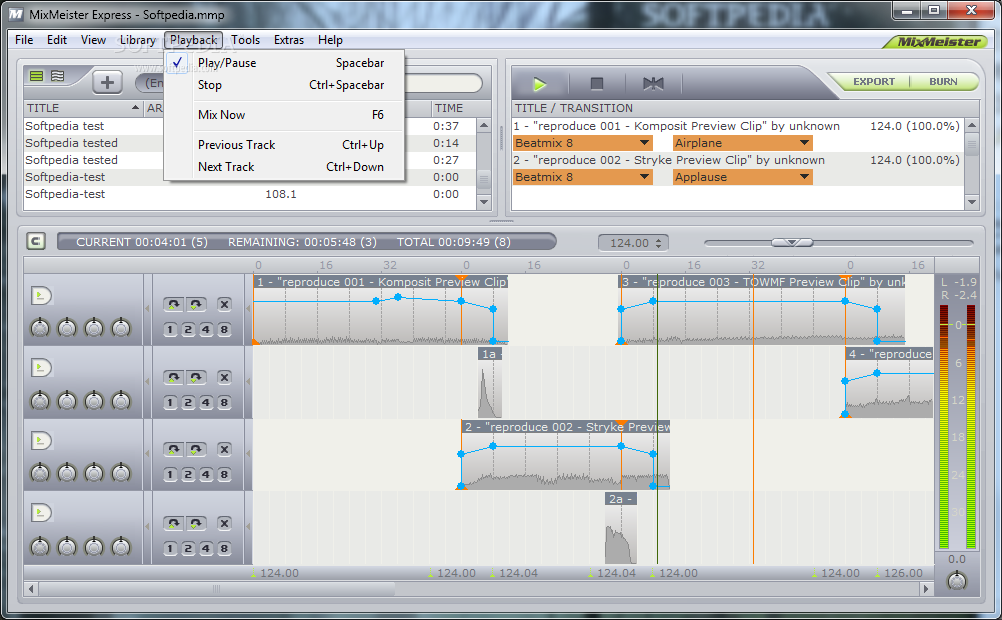Click the 124.00 BPM stepper arrows
The image size is (1002, 620).
658,243
